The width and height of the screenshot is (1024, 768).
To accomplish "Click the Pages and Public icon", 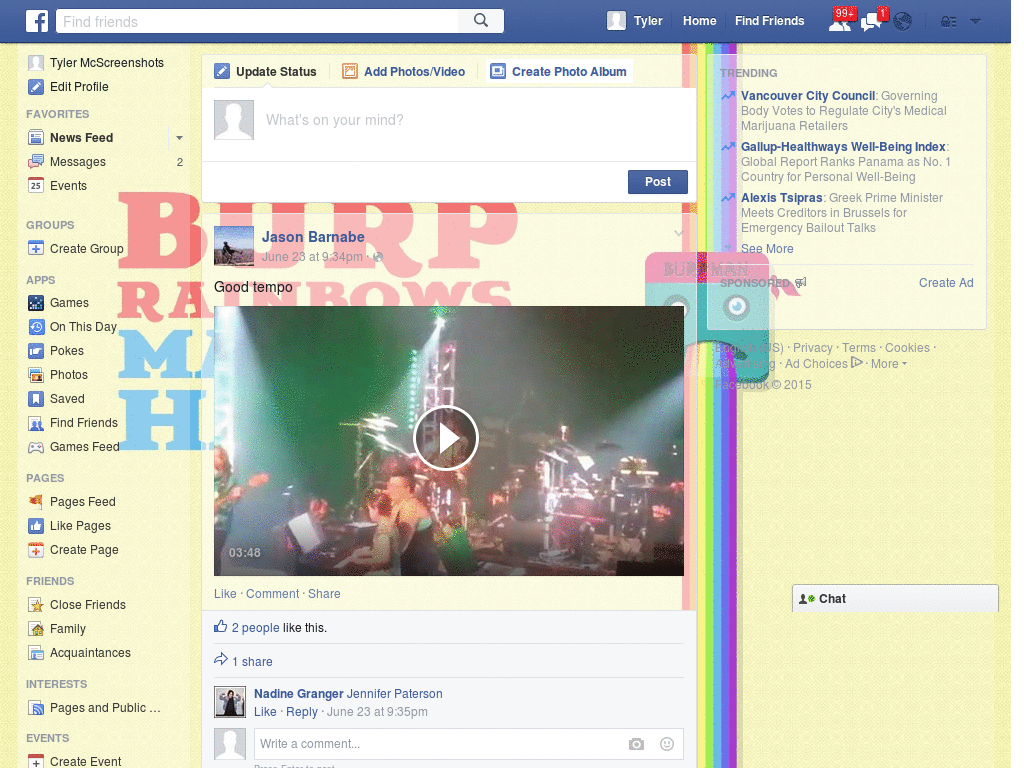I will [36, 708].
